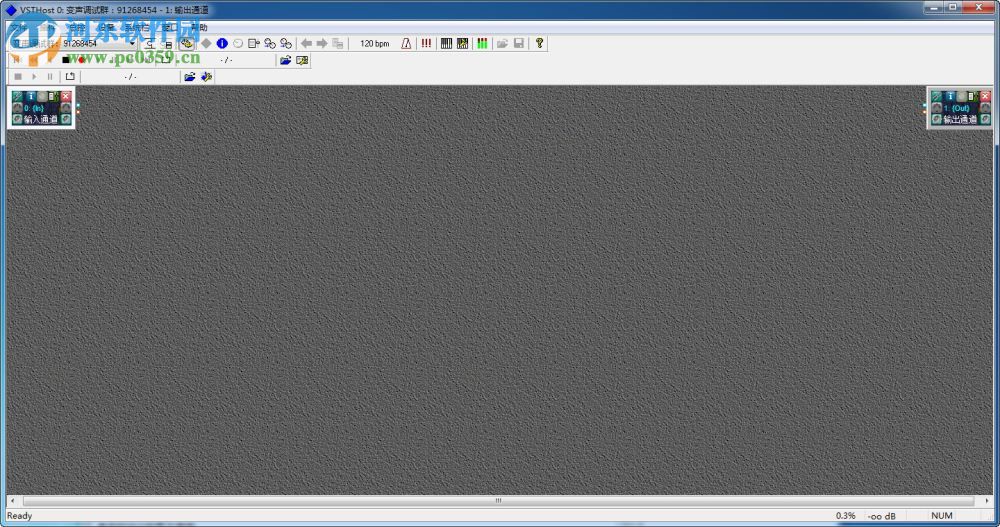Close the output channel (Out) module
Screen dimensions: 1000x527
pos(985,96)
